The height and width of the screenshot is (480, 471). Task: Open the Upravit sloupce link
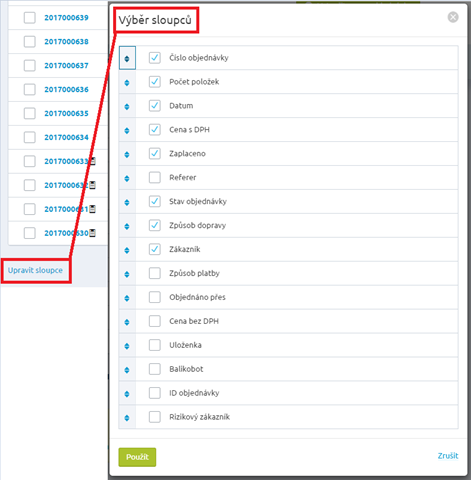pos(35,270)
